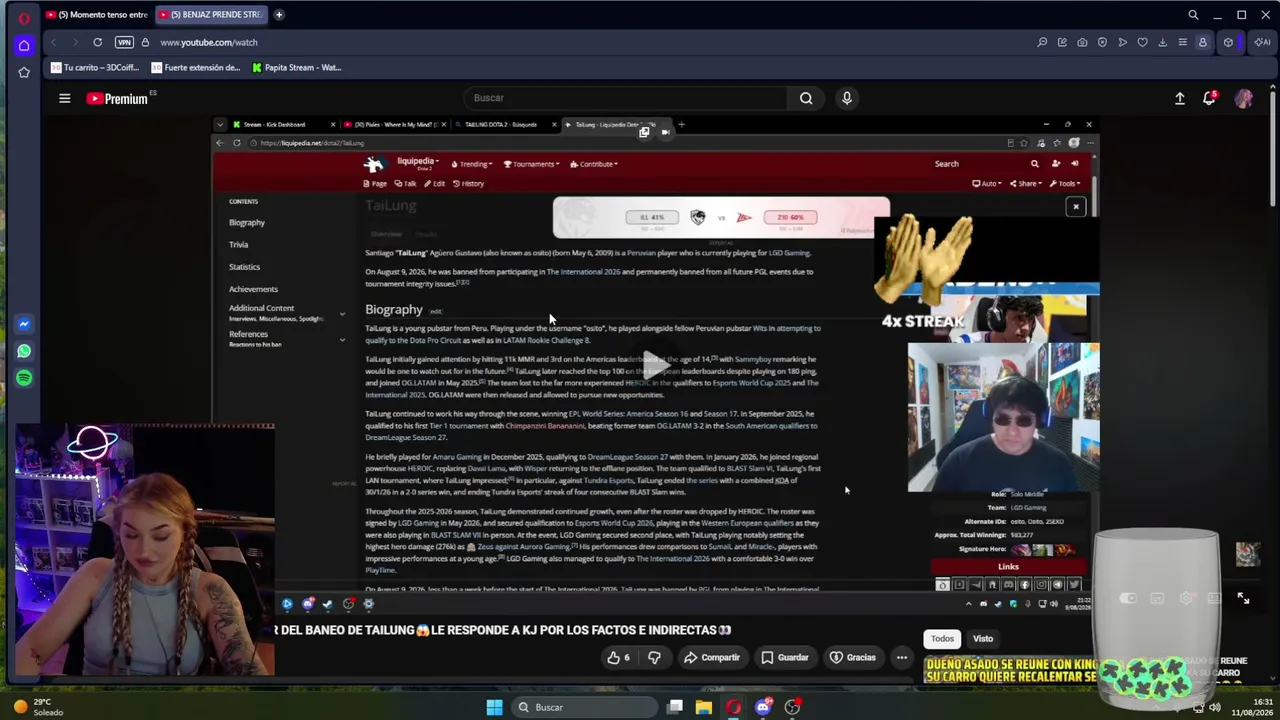The height and width of the screenshot is (720, 1280).
Task: Open the taskbar clock showing 16:31
Action: pyautogui.click(x=1253, y=707)
